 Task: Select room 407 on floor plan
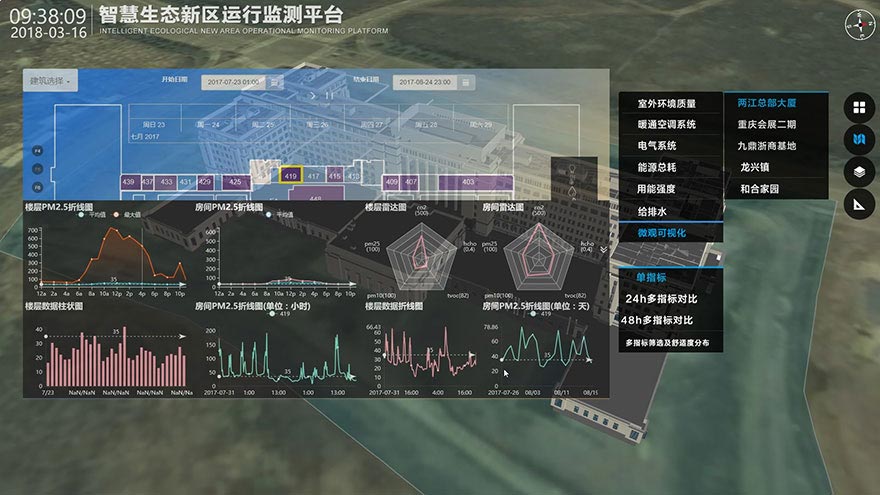[411, 182]
